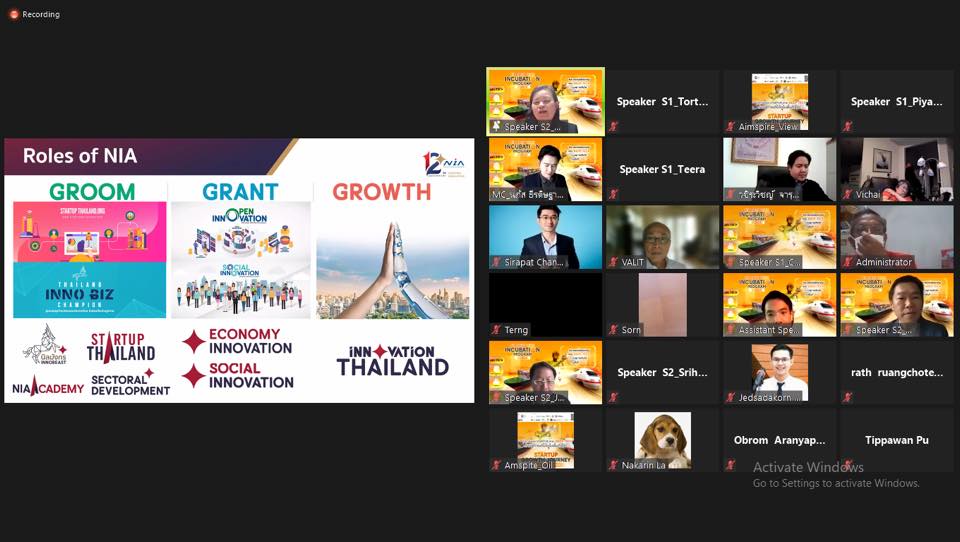The height and width of the screenshot is (542, 960).
Task: Select Sirapat Chan's video tile
Action: pos(546,237)
